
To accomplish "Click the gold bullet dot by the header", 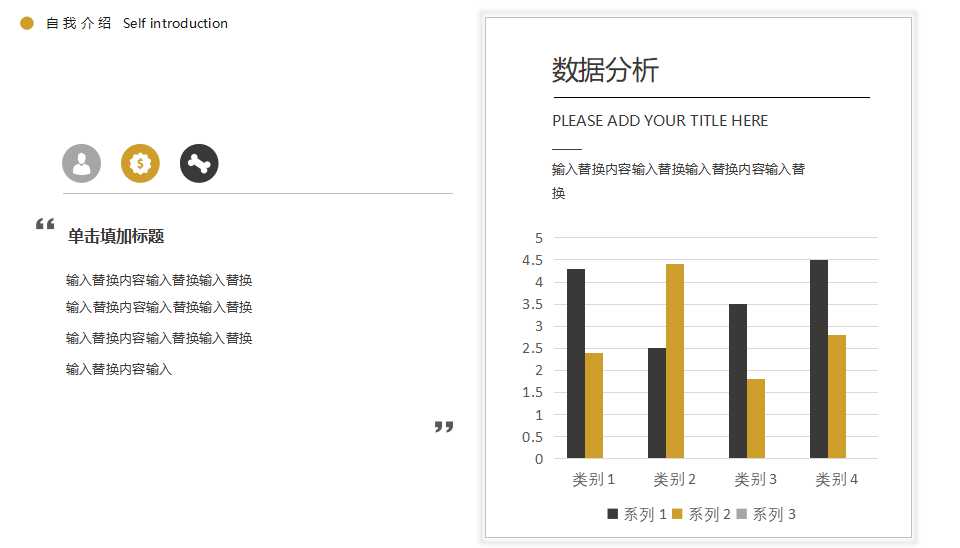I will (x=26, y=23).
